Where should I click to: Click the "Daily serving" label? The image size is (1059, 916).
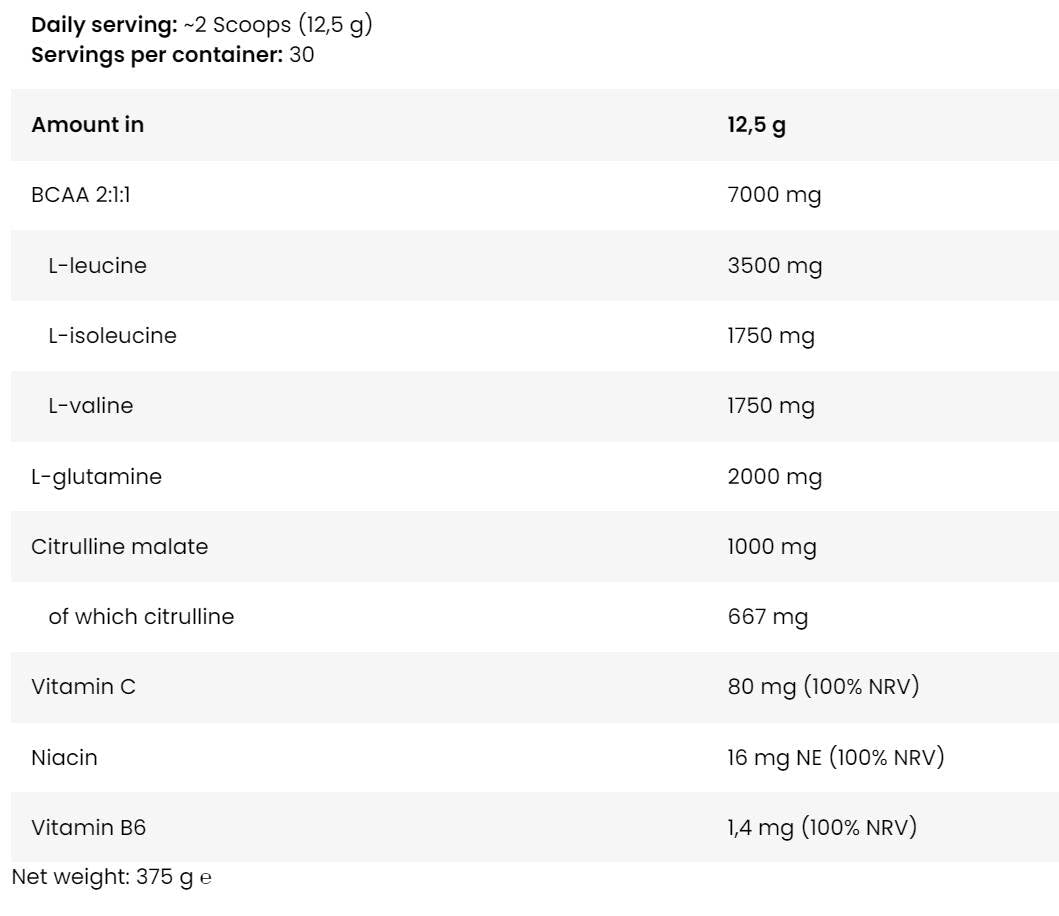click(104, 26)
